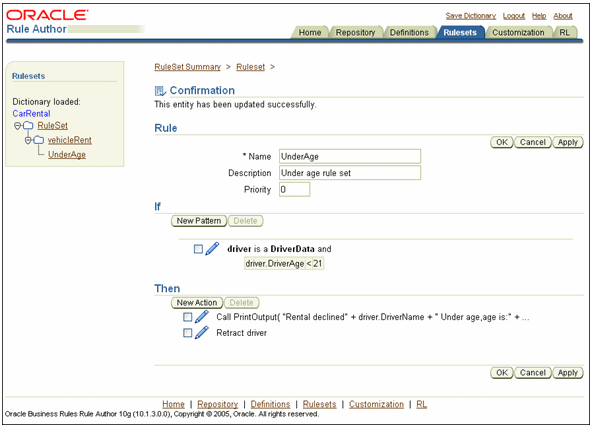This screenshot has width=594, height=427.
Task: Check the Retract driver action checkbox
Action: click(x=188, y=333)
